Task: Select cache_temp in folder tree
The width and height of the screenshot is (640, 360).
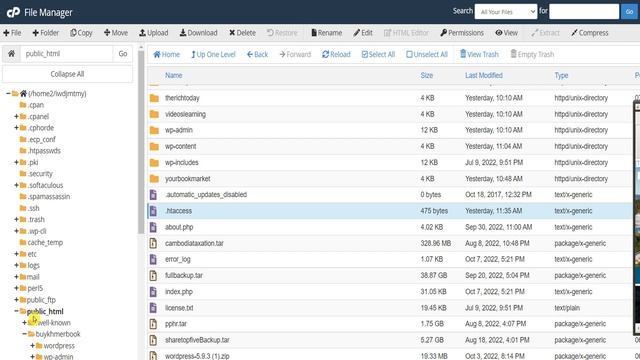Action: coord(45,242)
